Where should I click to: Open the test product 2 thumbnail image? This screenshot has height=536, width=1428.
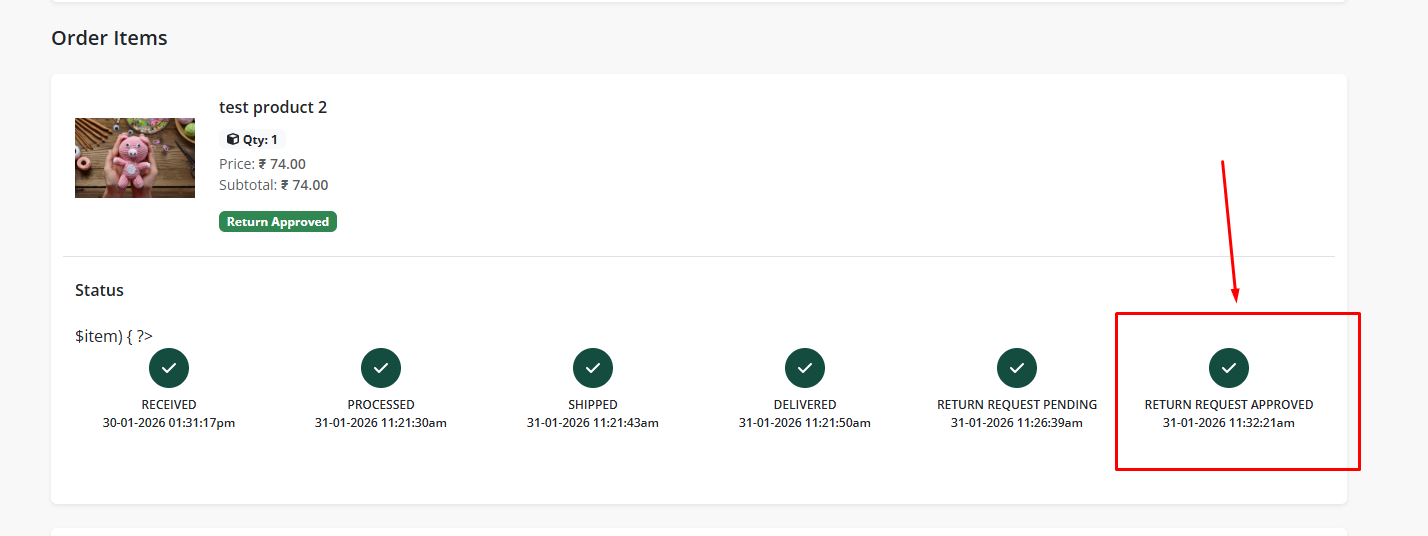pyautogui.click(x=135, y=158)
